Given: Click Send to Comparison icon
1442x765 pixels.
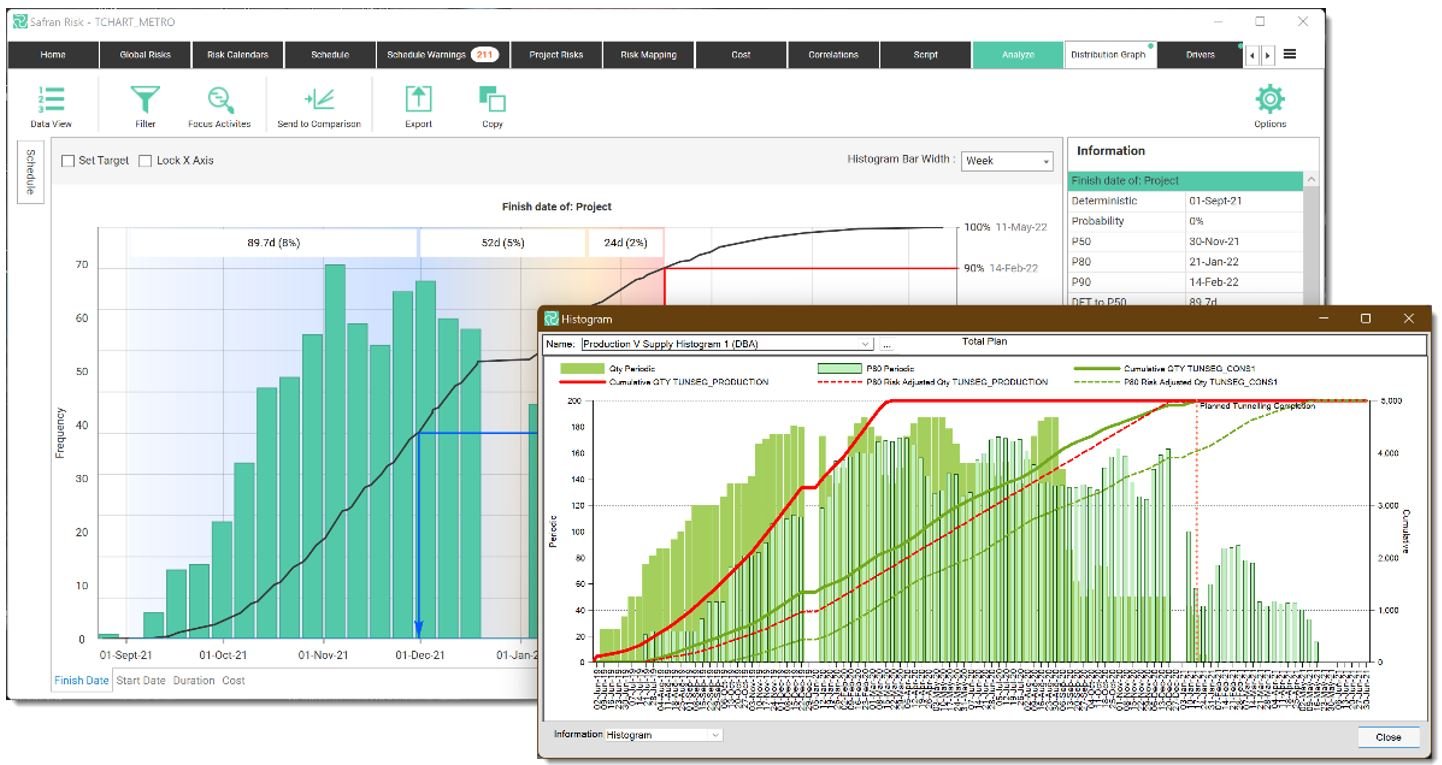Looking at the screenshot, I should point(318,100).
